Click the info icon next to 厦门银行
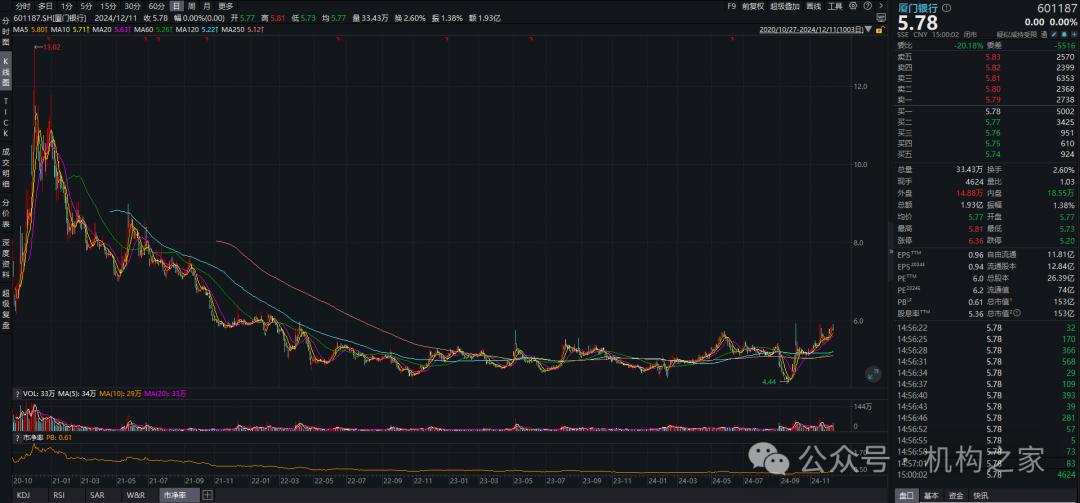The image size is (1080, 503). point(946,8)
